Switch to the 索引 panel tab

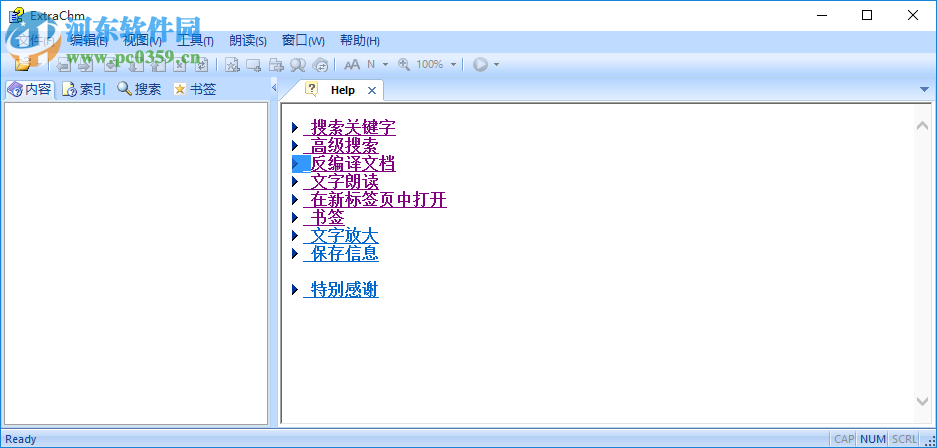[x=84, y=90]
